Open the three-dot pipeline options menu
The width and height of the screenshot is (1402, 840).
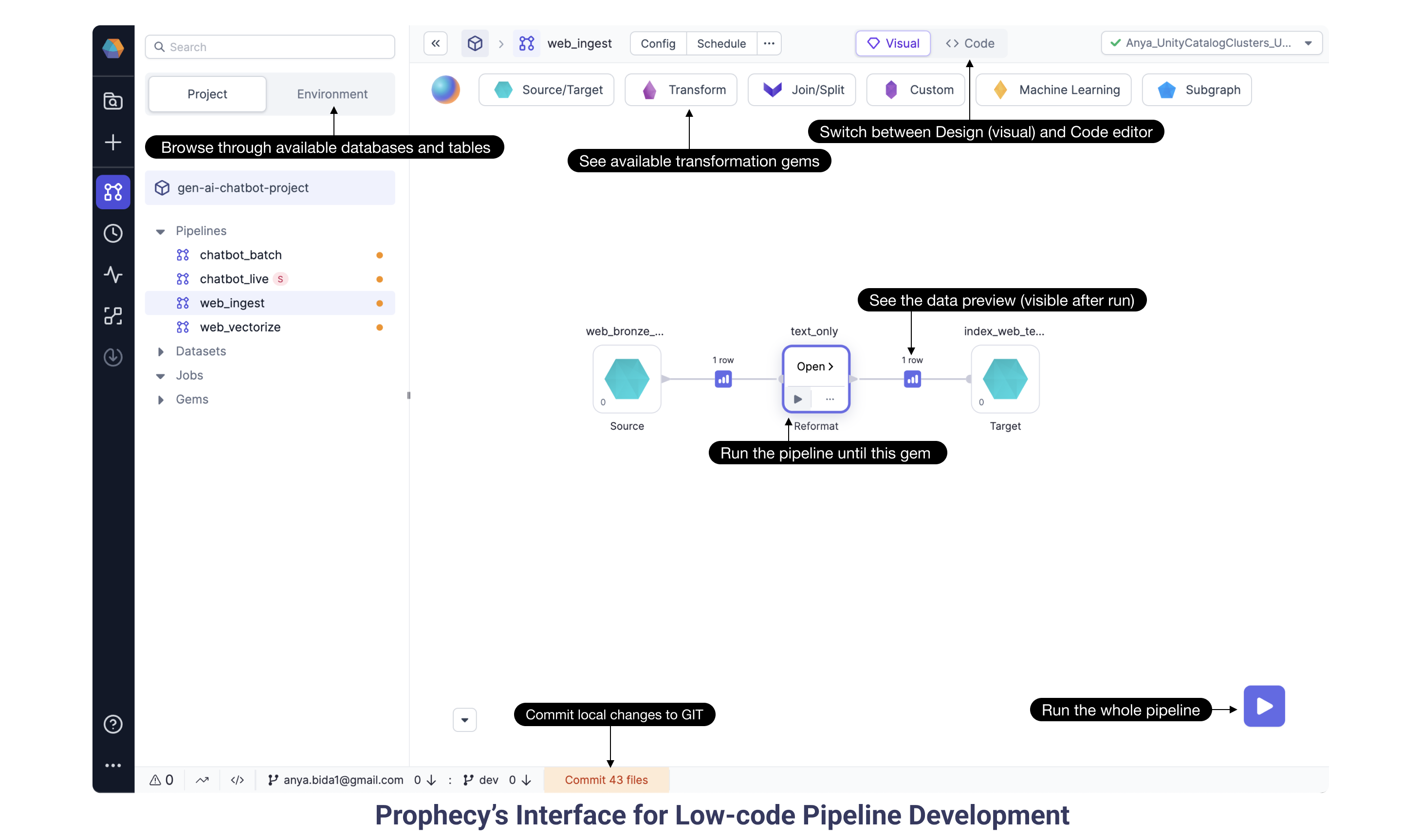[769, 43]
